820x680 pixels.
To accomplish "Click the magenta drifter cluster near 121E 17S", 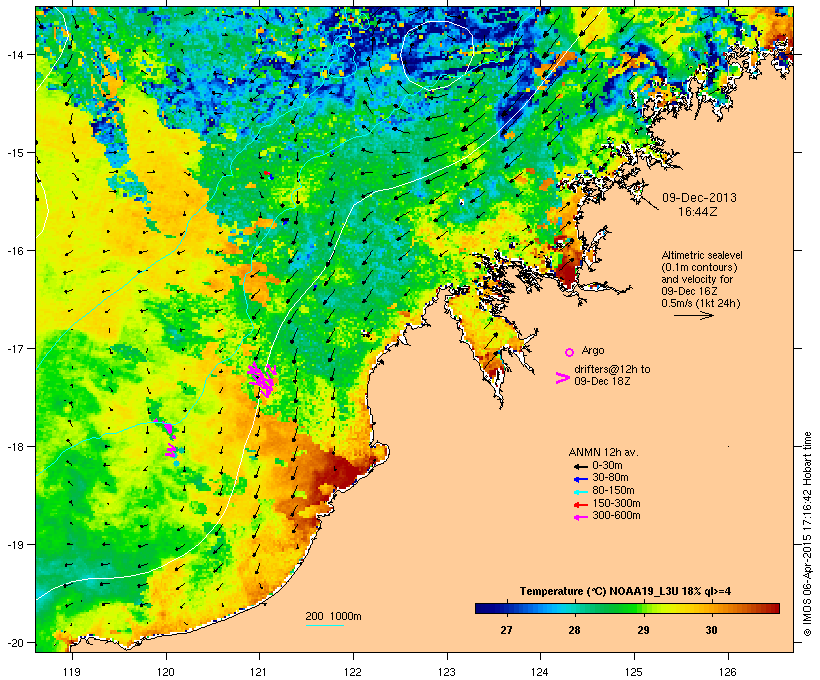I will (x=262, y=379).
